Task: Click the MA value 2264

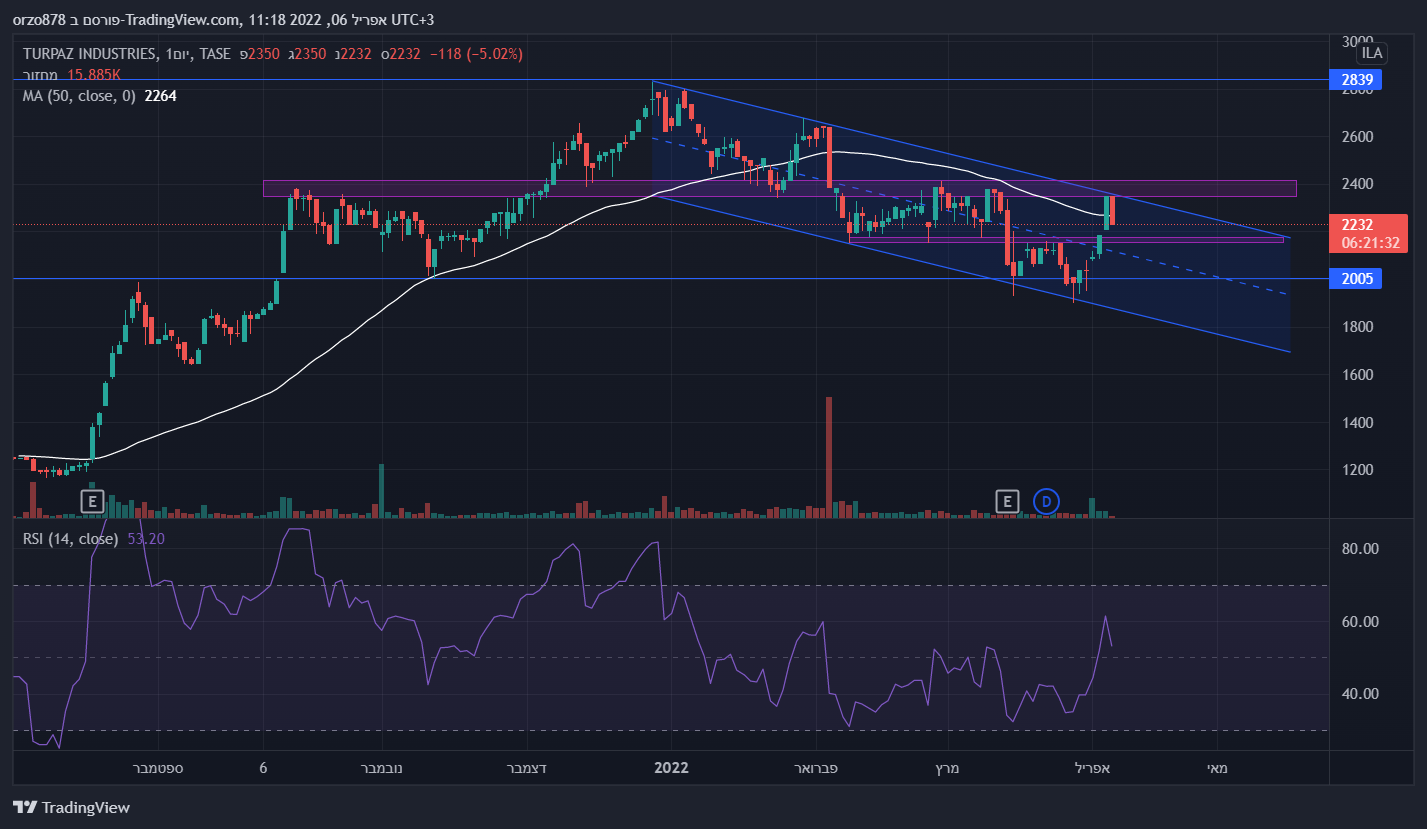Action: (x=161, y=96)
